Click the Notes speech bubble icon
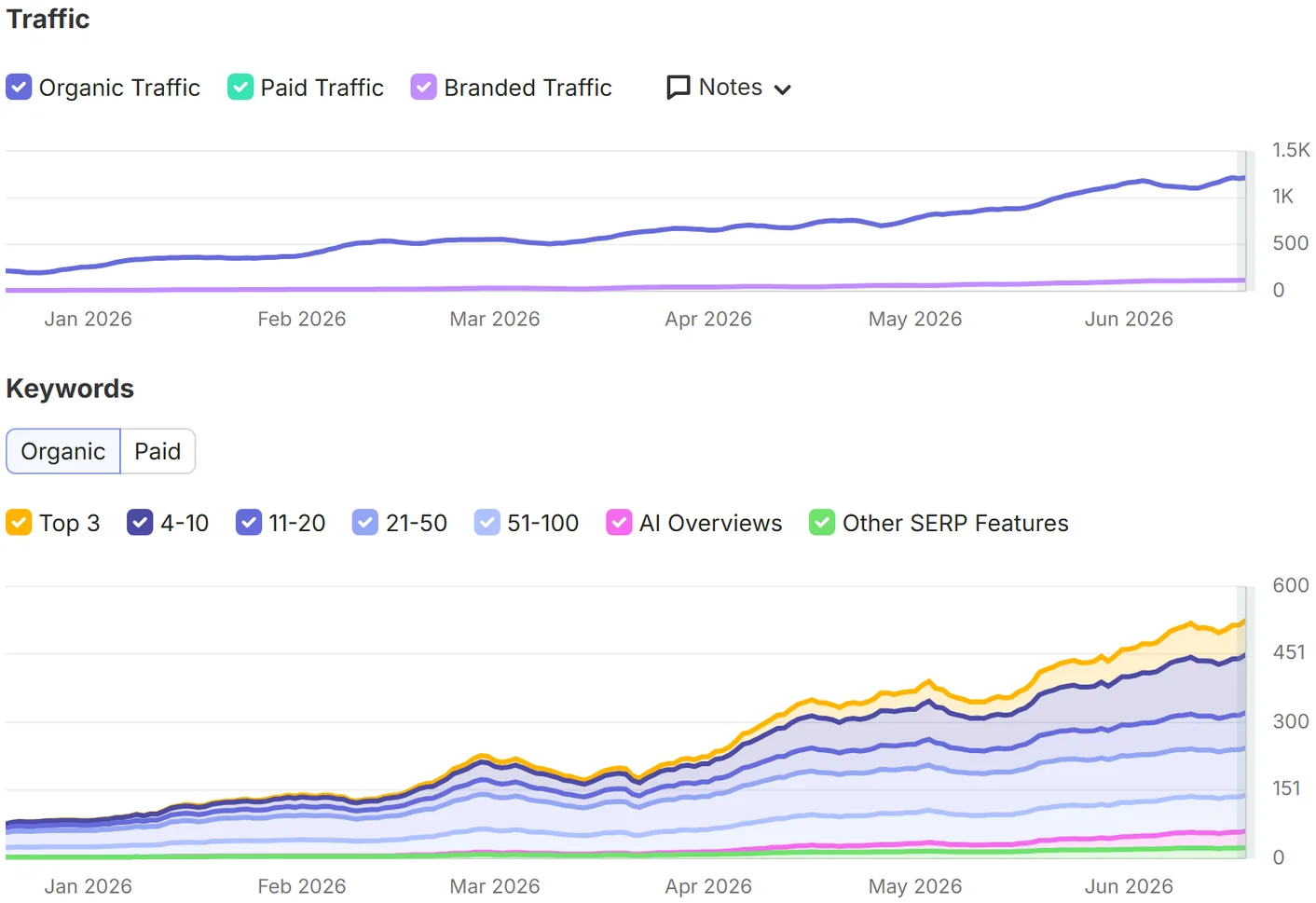This screenshot has width=1316, height=903. coord(679,88)
